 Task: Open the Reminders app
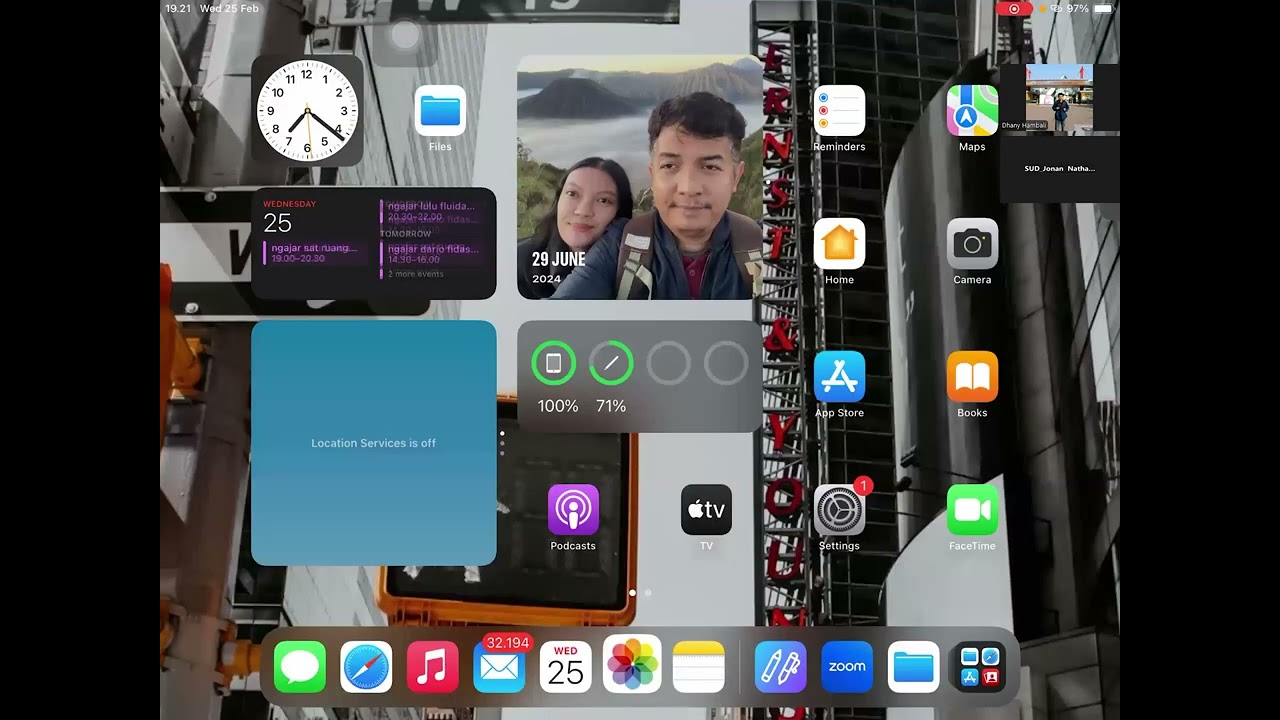pyautogui.click(x=839, y=110)
